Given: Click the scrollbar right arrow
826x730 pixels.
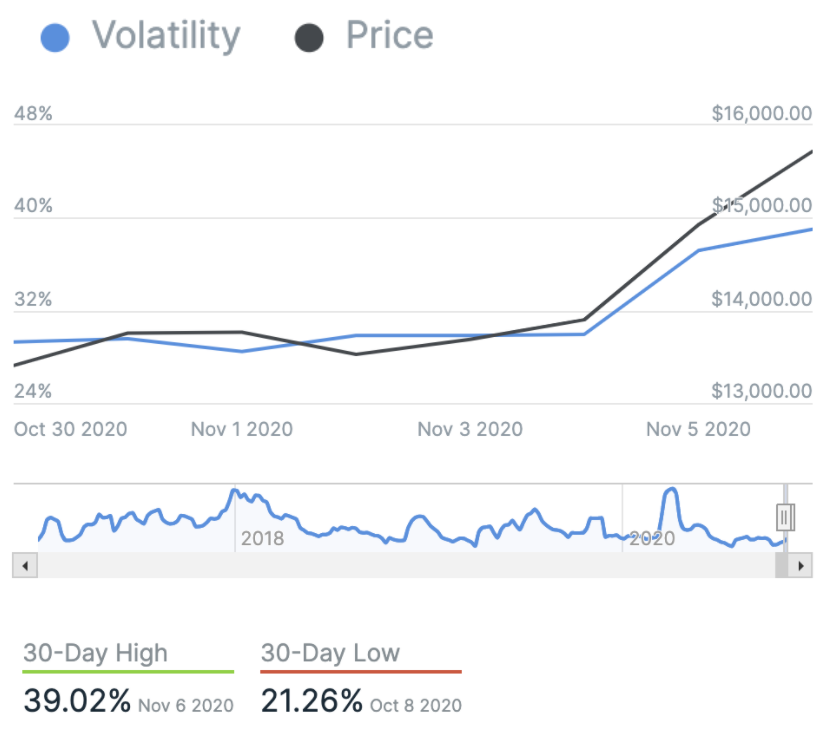Looking at the screenshot, I should click(799, 565).
